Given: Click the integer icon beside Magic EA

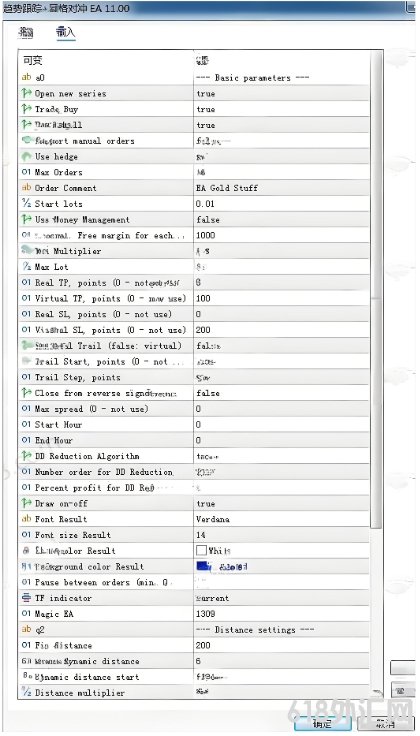Looking at the screenshot, I should coord(26,613).
